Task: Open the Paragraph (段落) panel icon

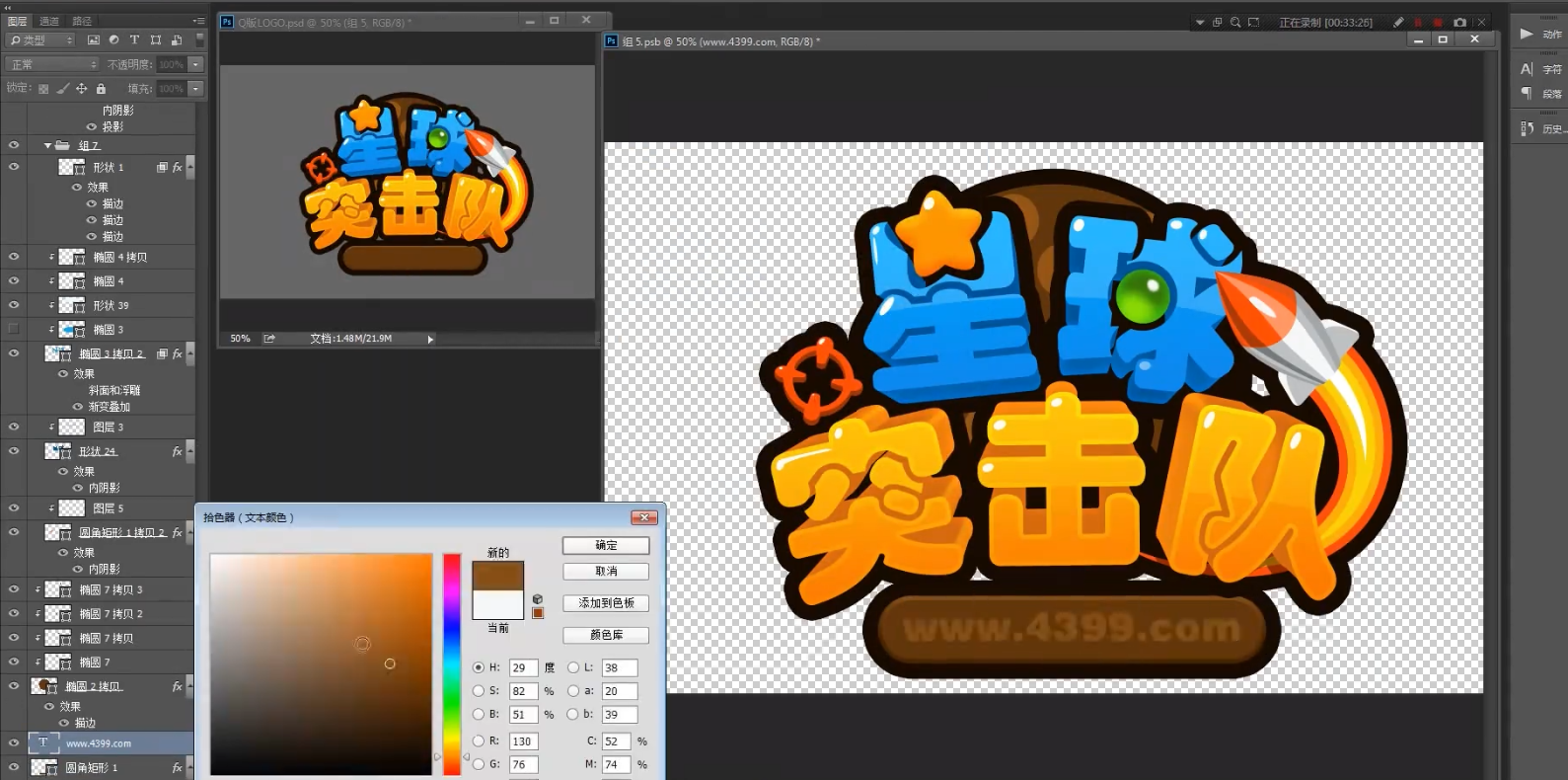Action: [1527, 94]
